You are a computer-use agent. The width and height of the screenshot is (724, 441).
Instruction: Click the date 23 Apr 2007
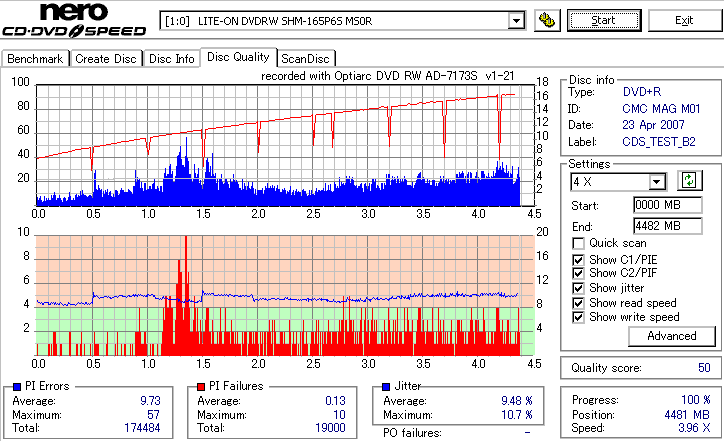[653, 125]
